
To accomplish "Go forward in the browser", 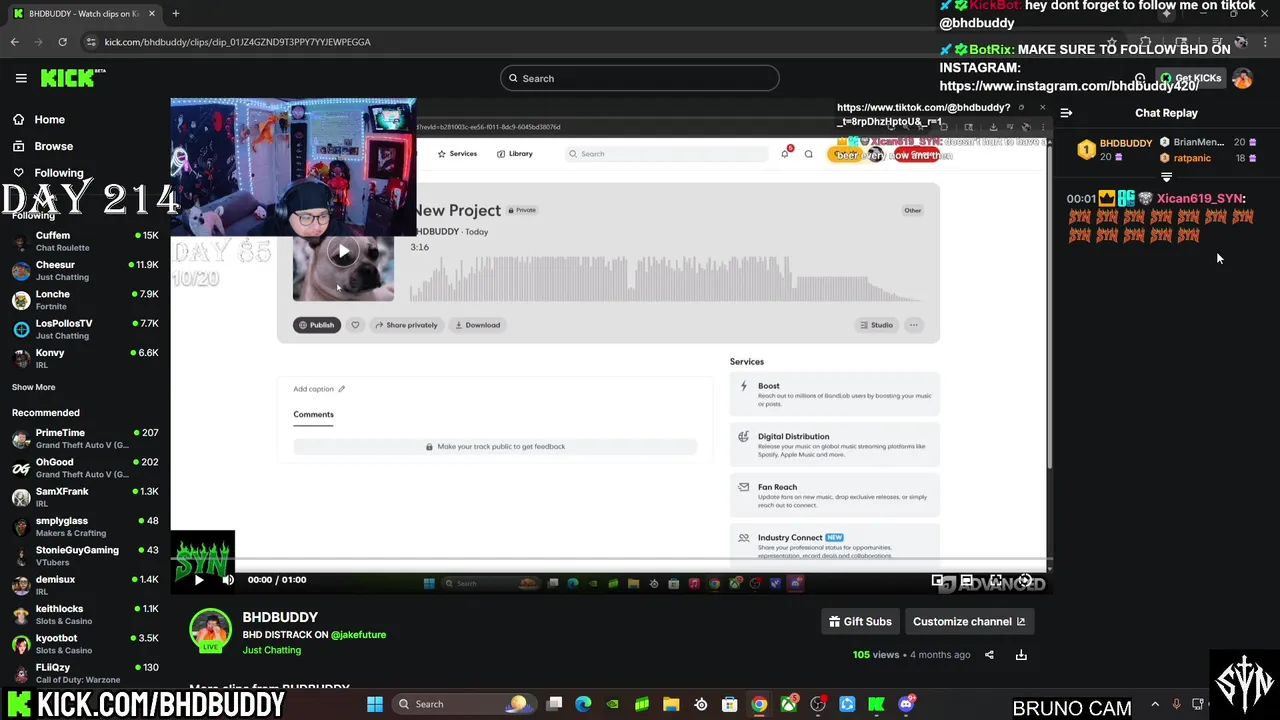I will click(38, 42).
